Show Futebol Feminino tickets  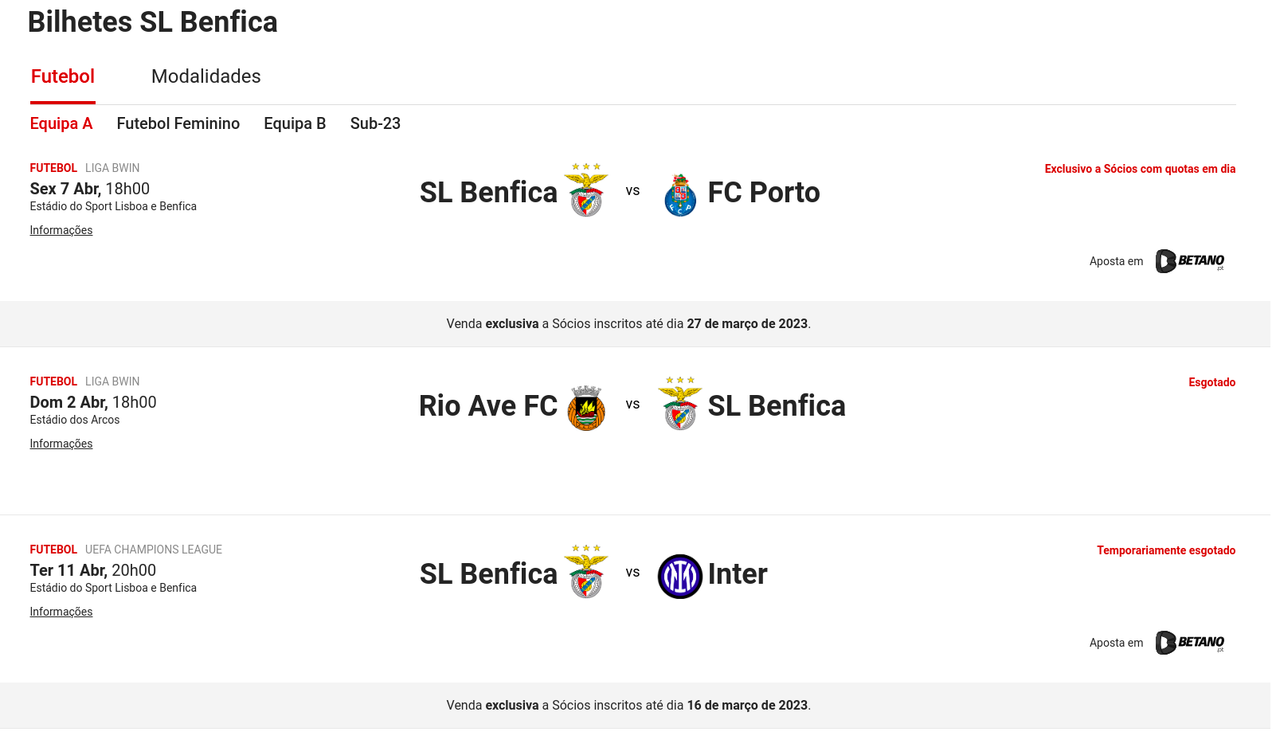178,124
